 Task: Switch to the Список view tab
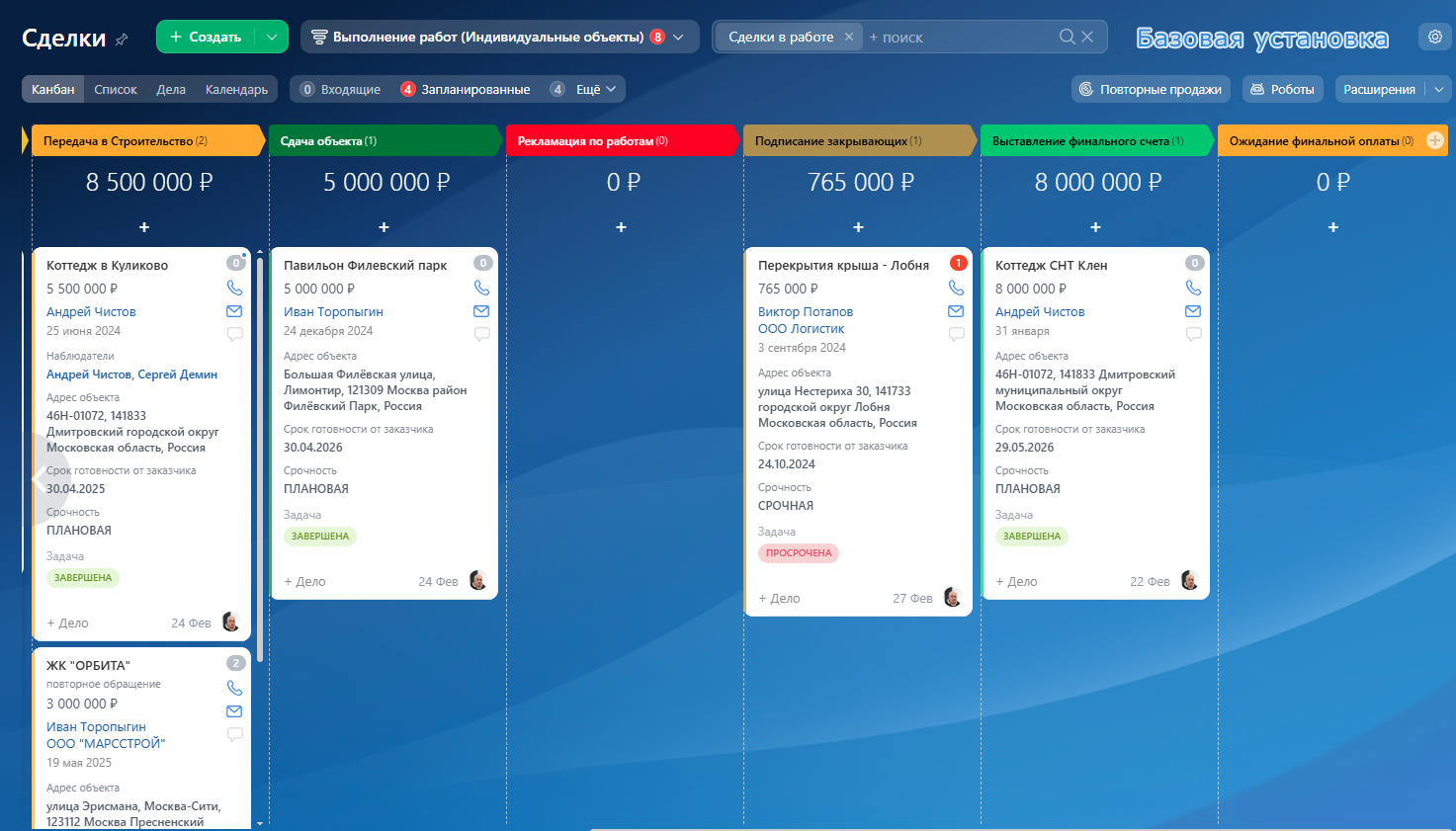click(116, 89)
